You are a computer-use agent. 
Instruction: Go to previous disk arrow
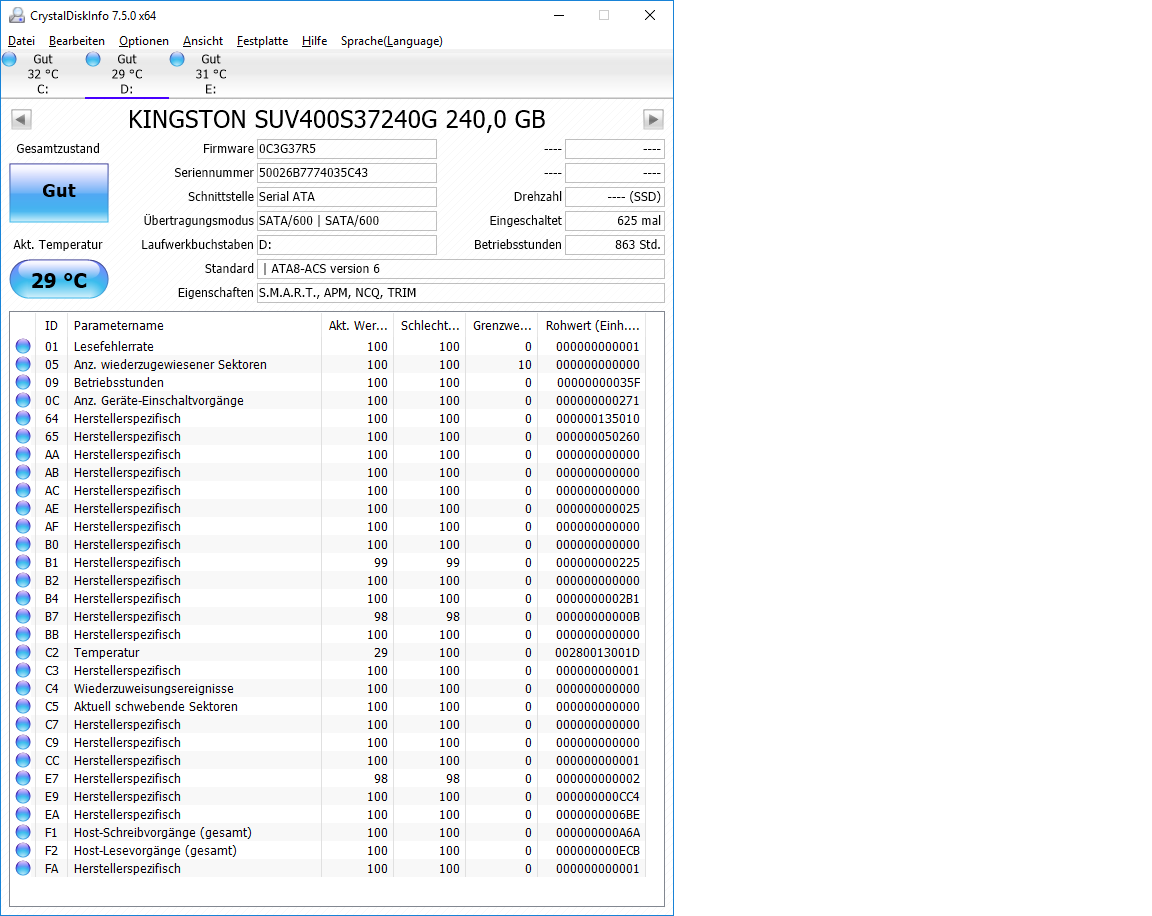(x=21, y=119)
